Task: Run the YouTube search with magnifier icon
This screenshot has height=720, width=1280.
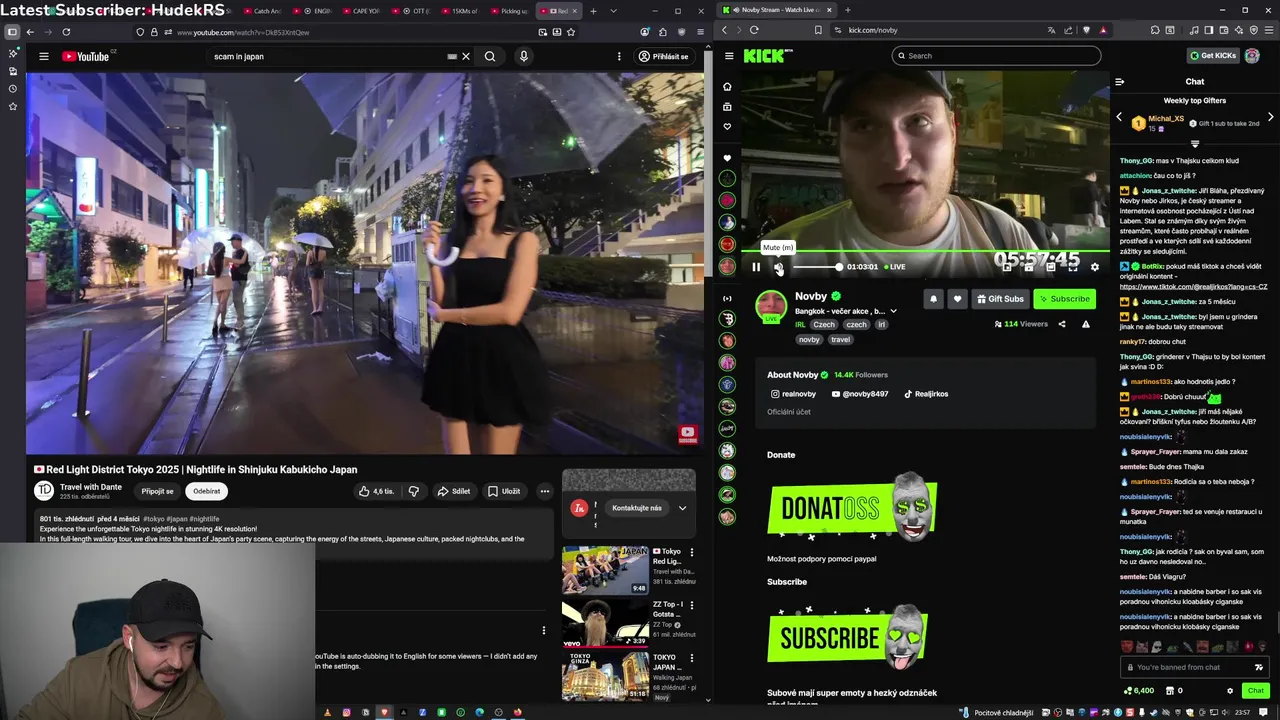Action: click(x=490, y=56)
